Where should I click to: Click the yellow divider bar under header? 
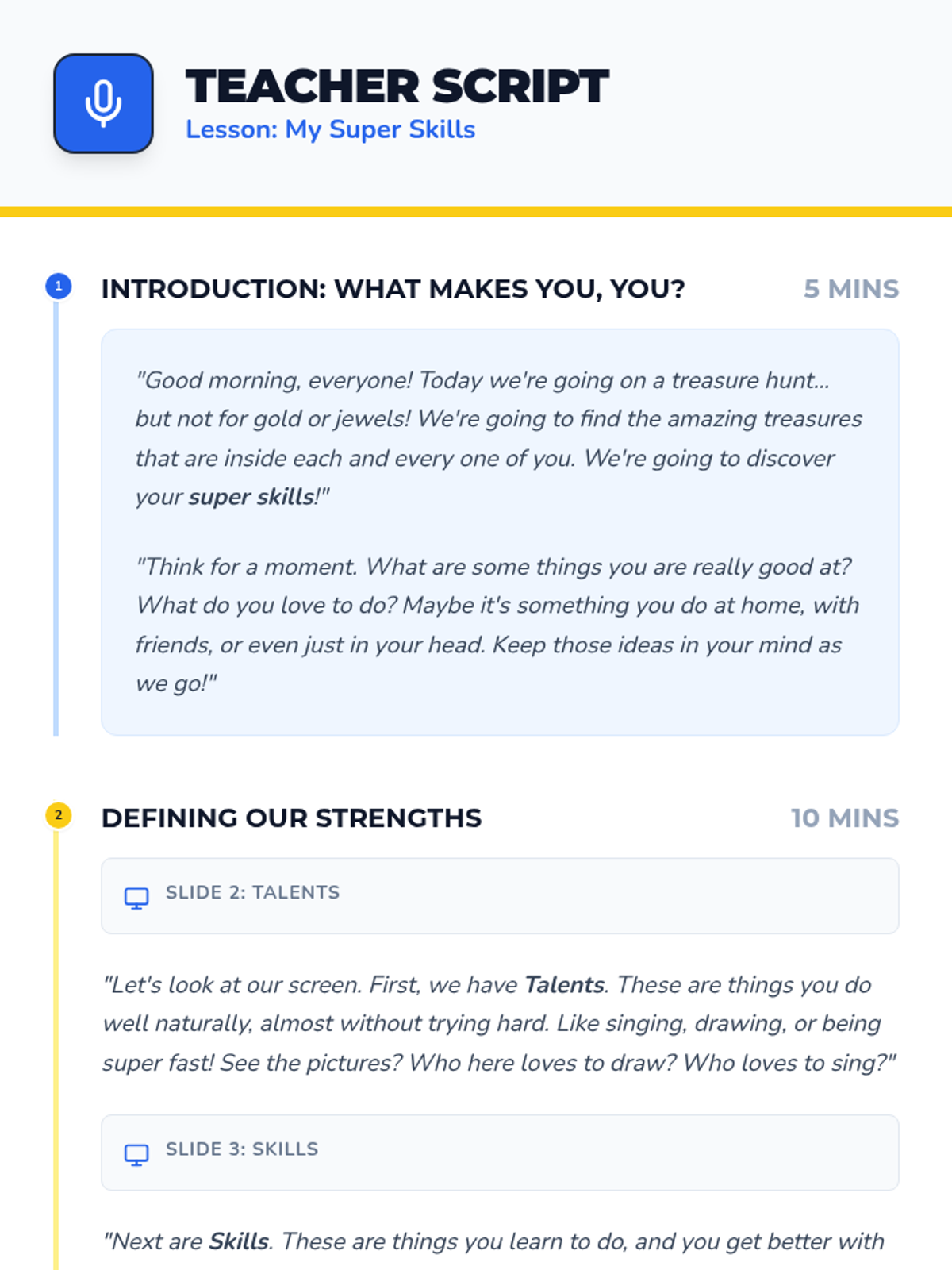[476, 212]
